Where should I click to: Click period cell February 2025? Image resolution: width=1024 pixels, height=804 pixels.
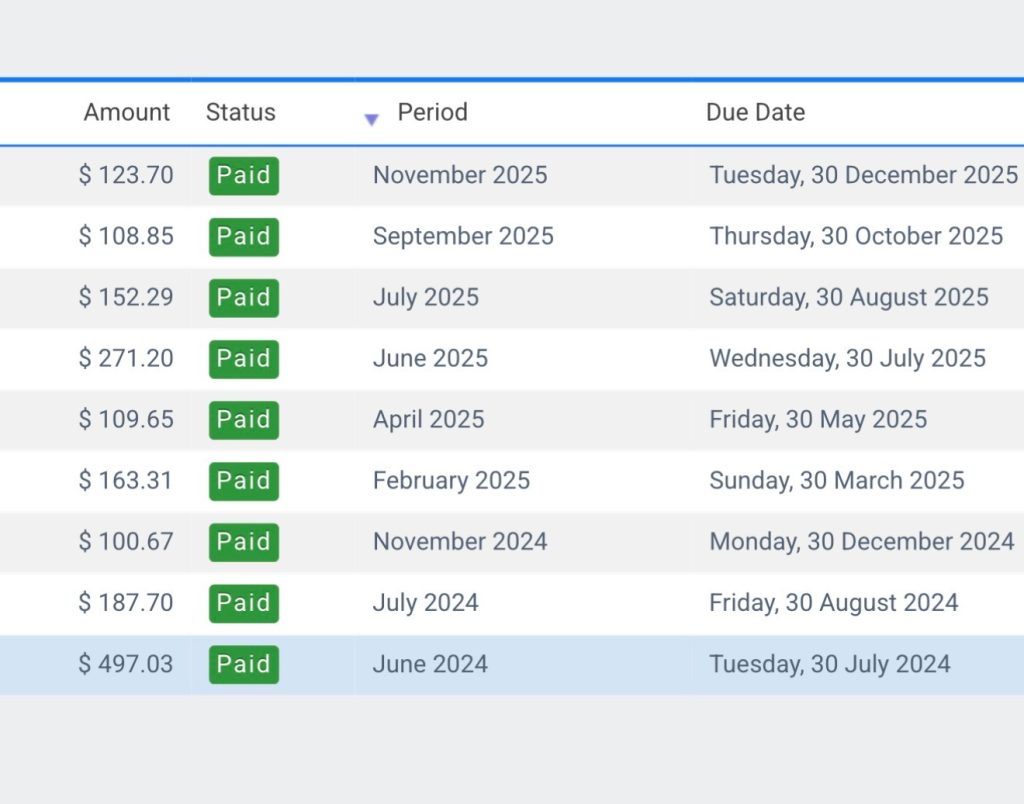point(451,481)
